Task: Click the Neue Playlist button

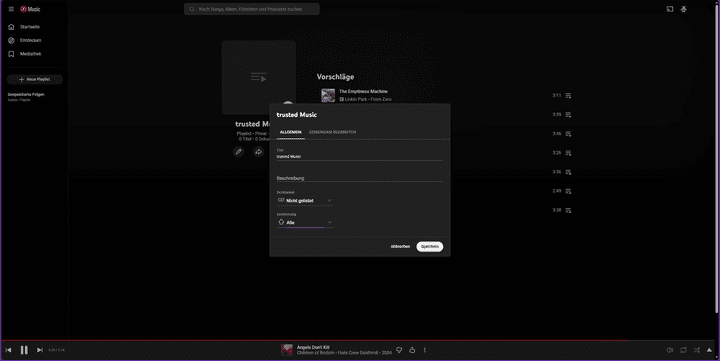Action: click(x=34, y=79)
